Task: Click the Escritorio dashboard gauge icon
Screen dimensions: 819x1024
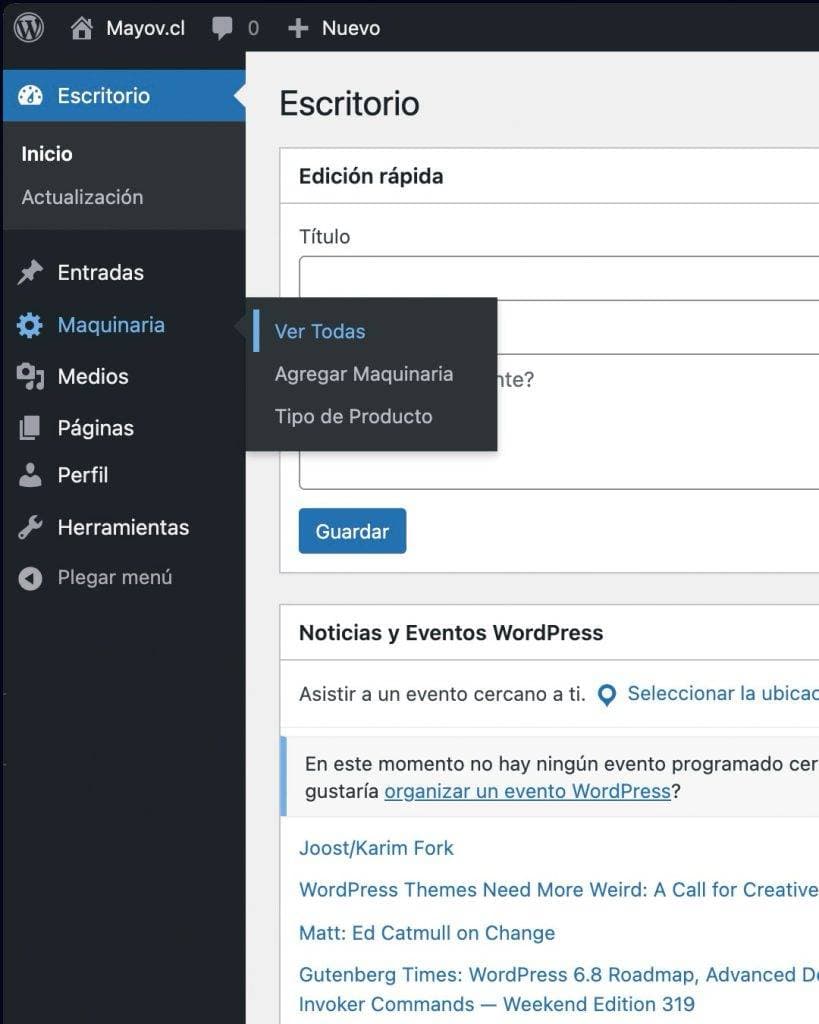Action: 30,95
